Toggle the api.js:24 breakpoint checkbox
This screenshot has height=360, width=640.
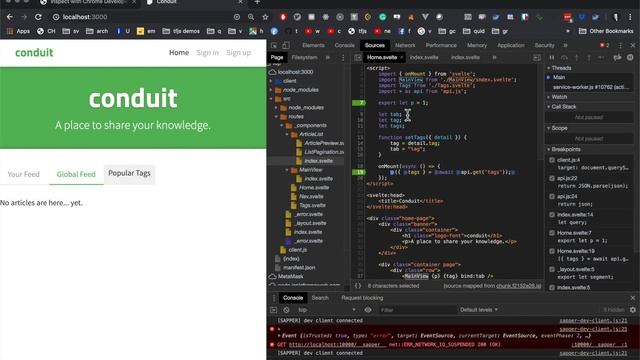552,196
